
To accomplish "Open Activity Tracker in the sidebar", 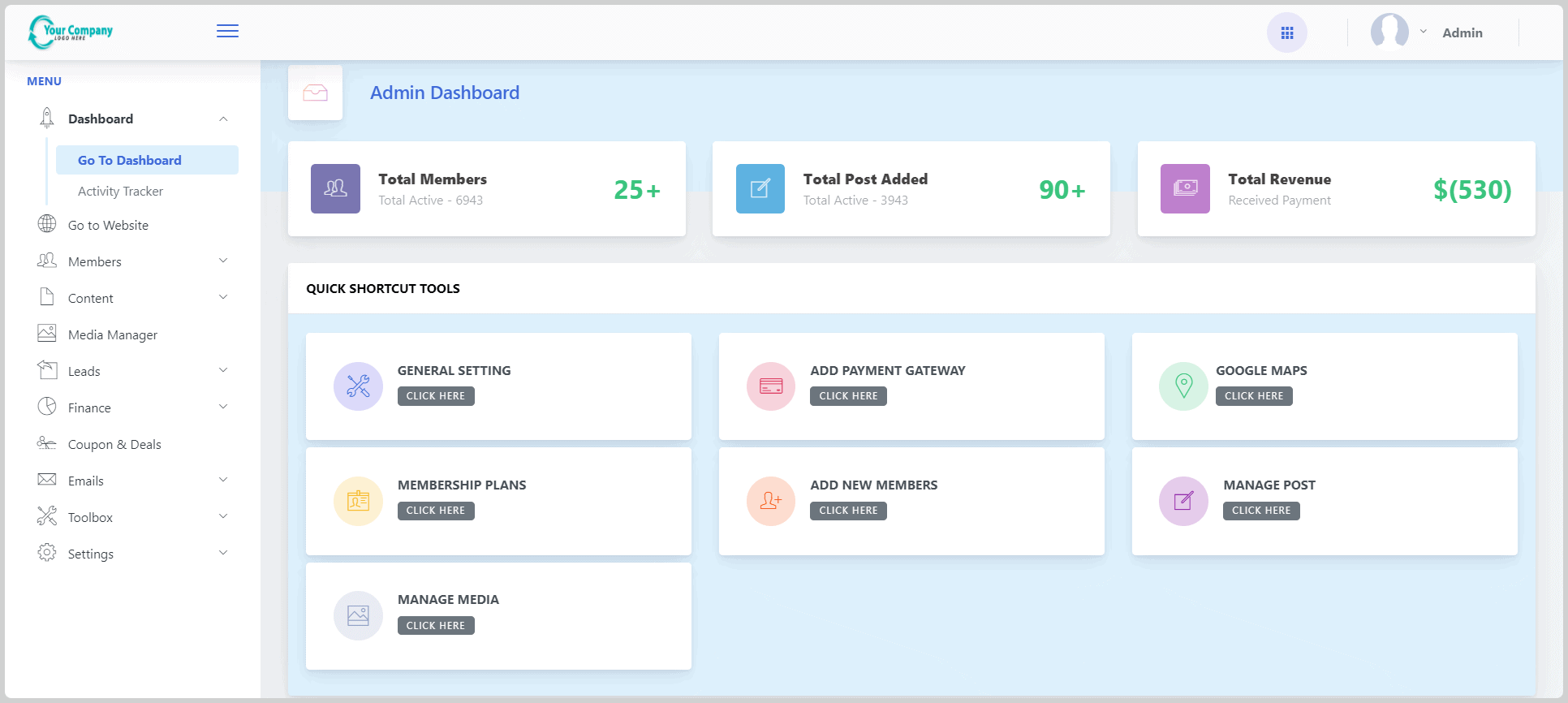I will (x=120, y=191).
